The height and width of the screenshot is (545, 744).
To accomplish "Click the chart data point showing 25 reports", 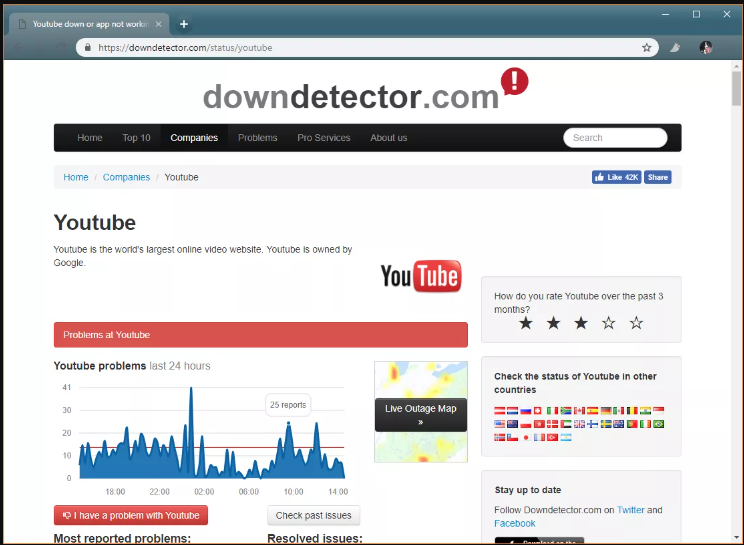I will pos(288,423).
